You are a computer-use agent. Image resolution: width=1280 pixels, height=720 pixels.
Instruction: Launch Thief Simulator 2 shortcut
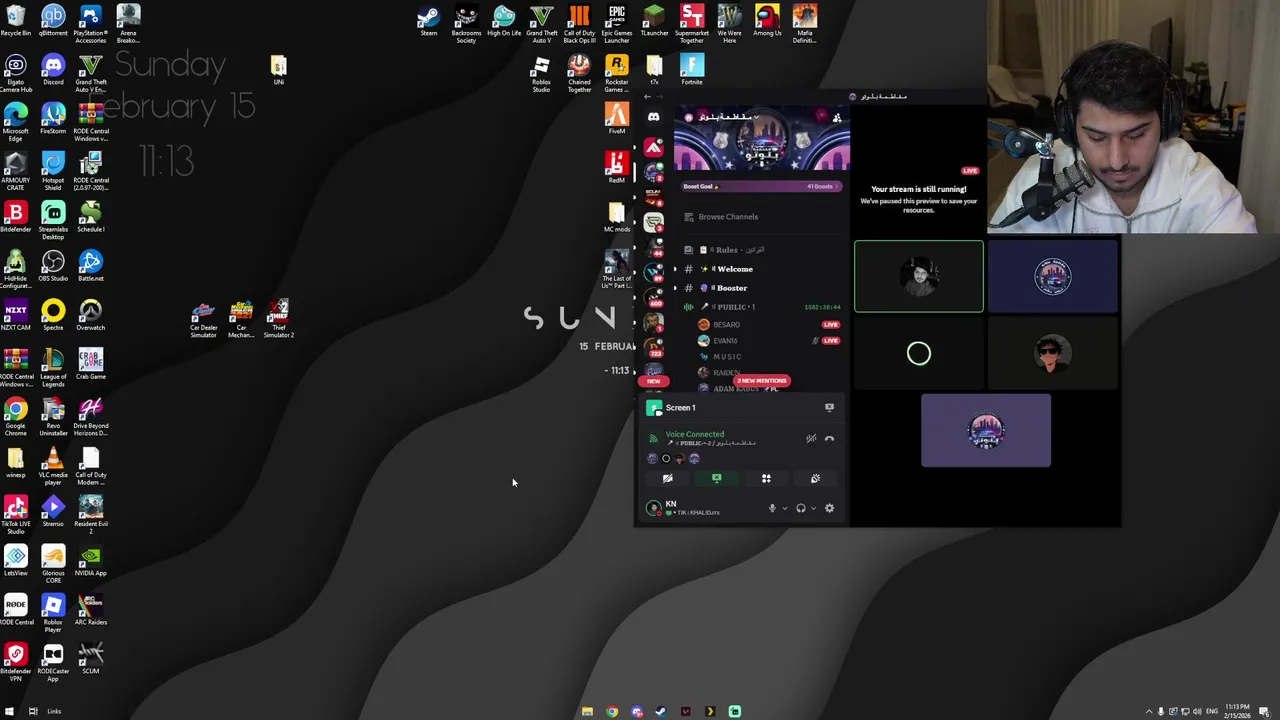click(279, 319)
